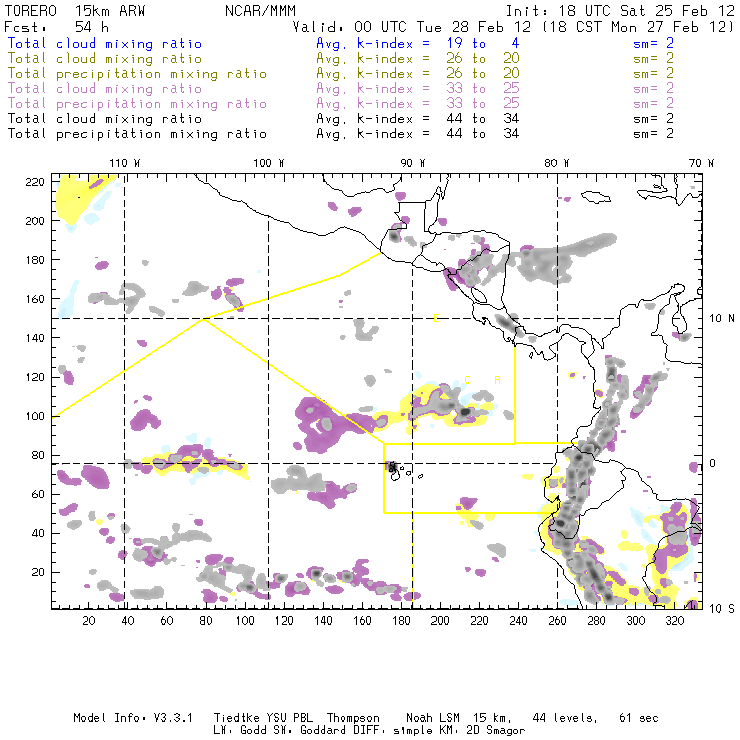This screenshot has height=740, width=740.
Task: Click the yellow "E" marker letter on the map
Action: pyautogui.click(x=437, y=319)
